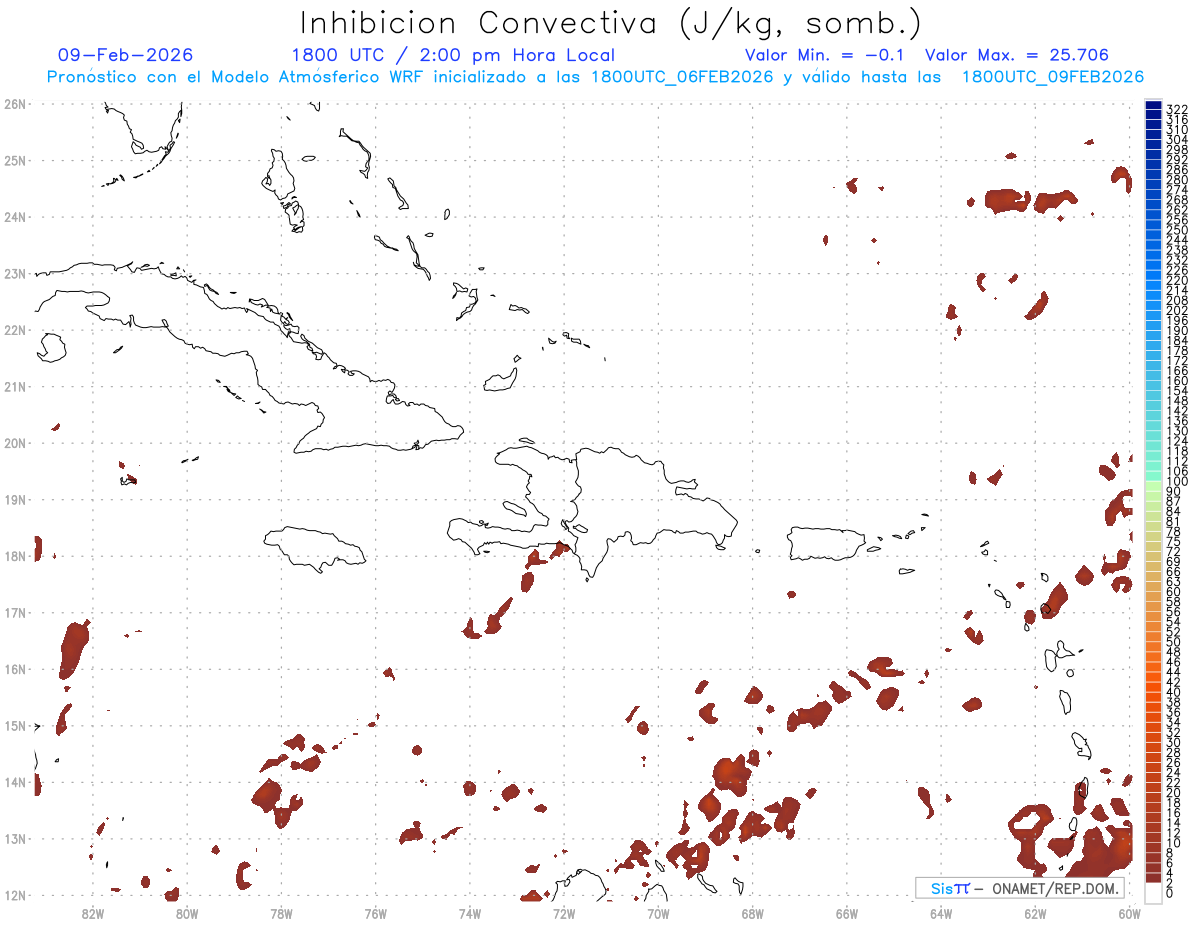Click the "66W" longitude label
This screenshot has width=1200, height=927.
(x=847, y=913)
